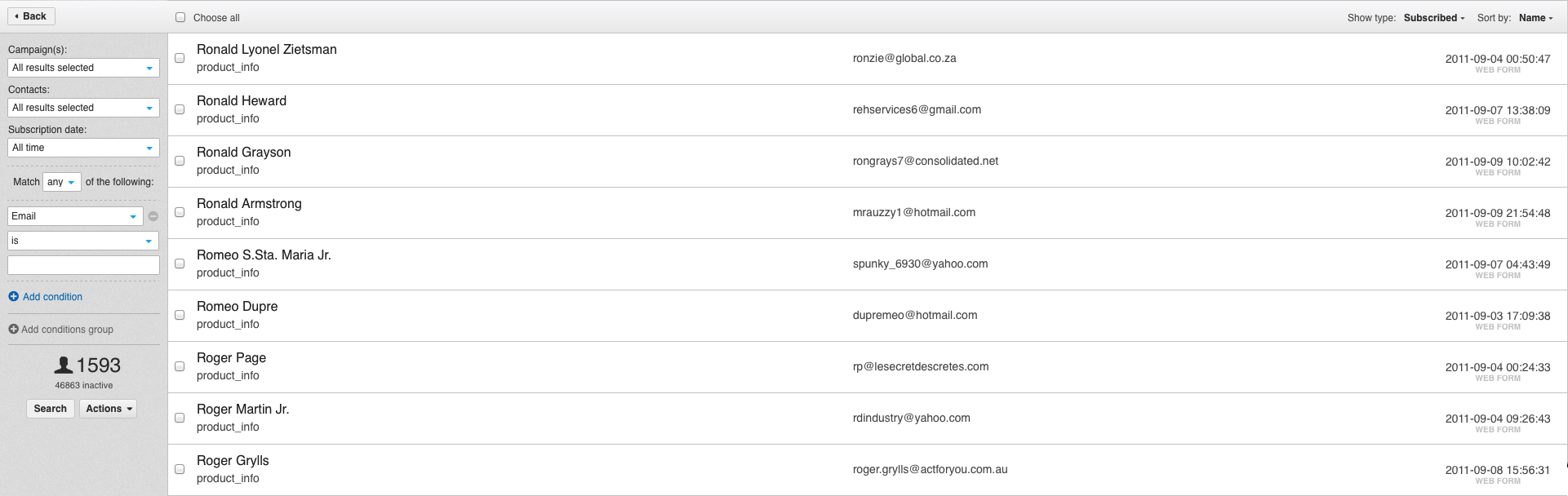Open the Email condition field dropdown
This screenshot has width=1568, height=496.
point(75,216)
